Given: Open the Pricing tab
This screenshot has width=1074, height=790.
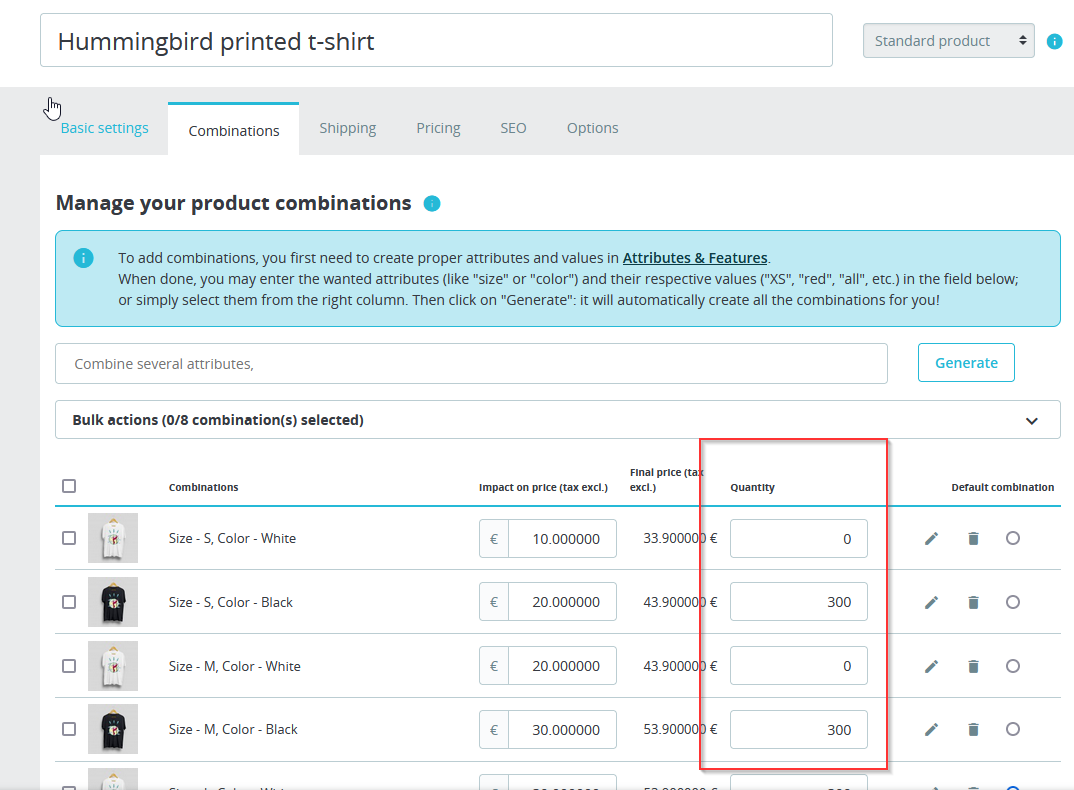Looking at the screenshot, I should tap(438, 128).
